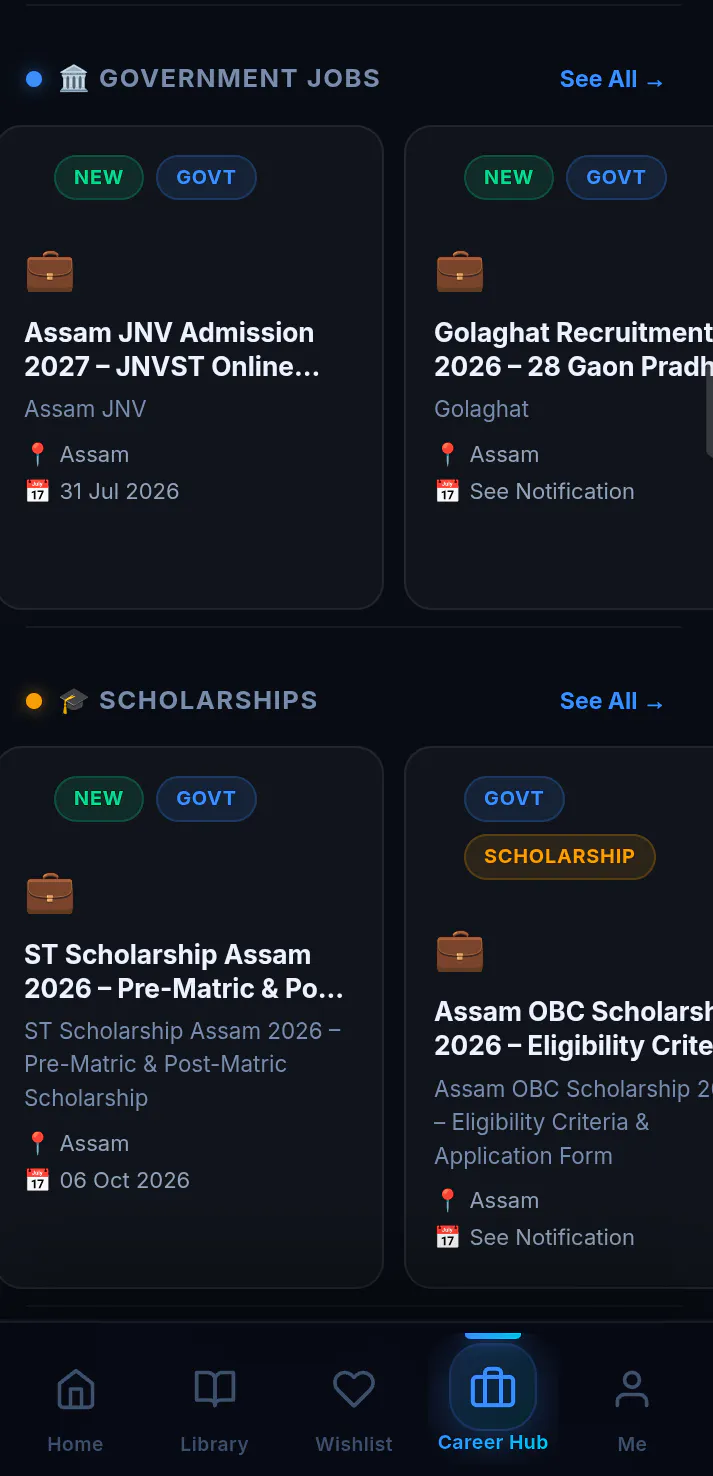Open the Me profile icon
Viewport: 713px width, 1476px height.
coord(632,1389)
